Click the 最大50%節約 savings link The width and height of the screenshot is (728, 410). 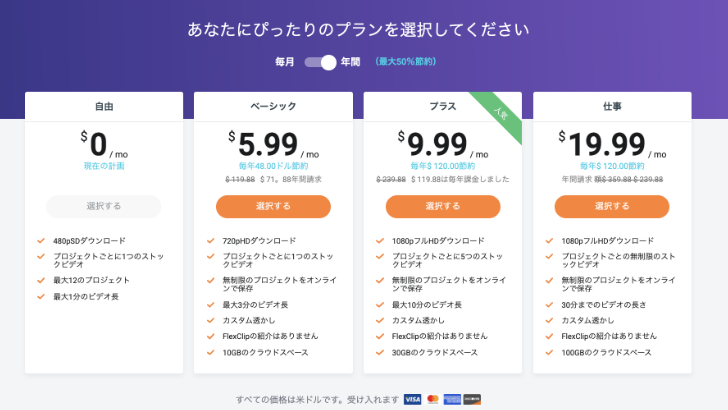click(x=406, y=62)
